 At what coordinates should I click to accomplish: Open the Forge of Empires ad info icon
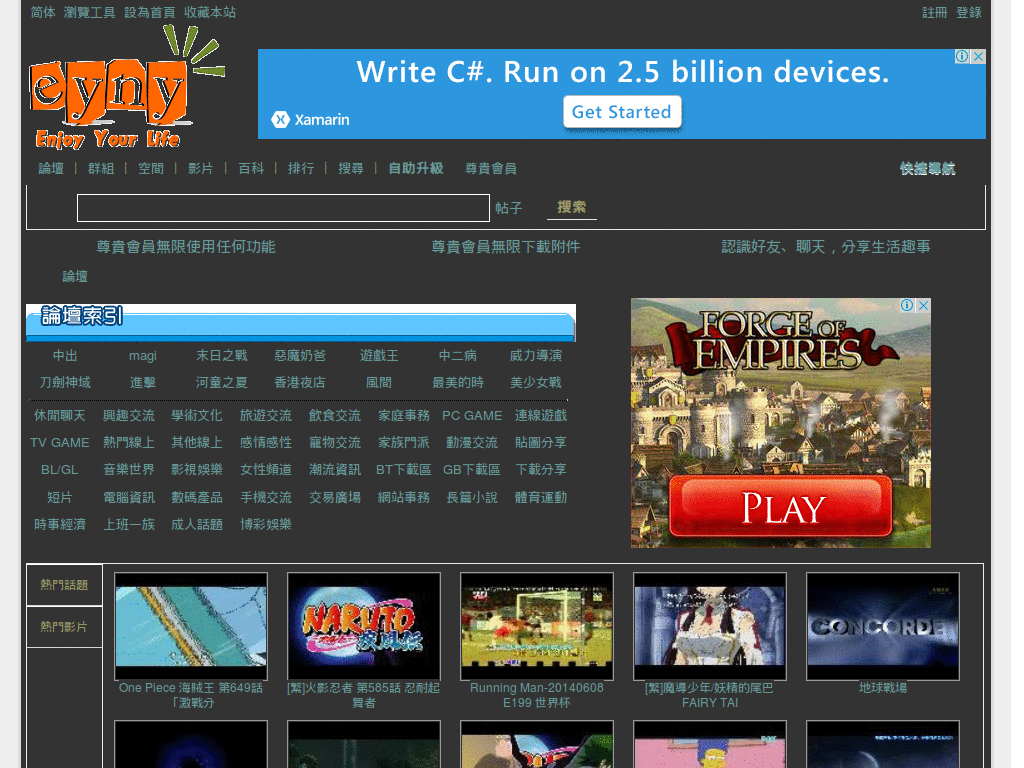907,306
